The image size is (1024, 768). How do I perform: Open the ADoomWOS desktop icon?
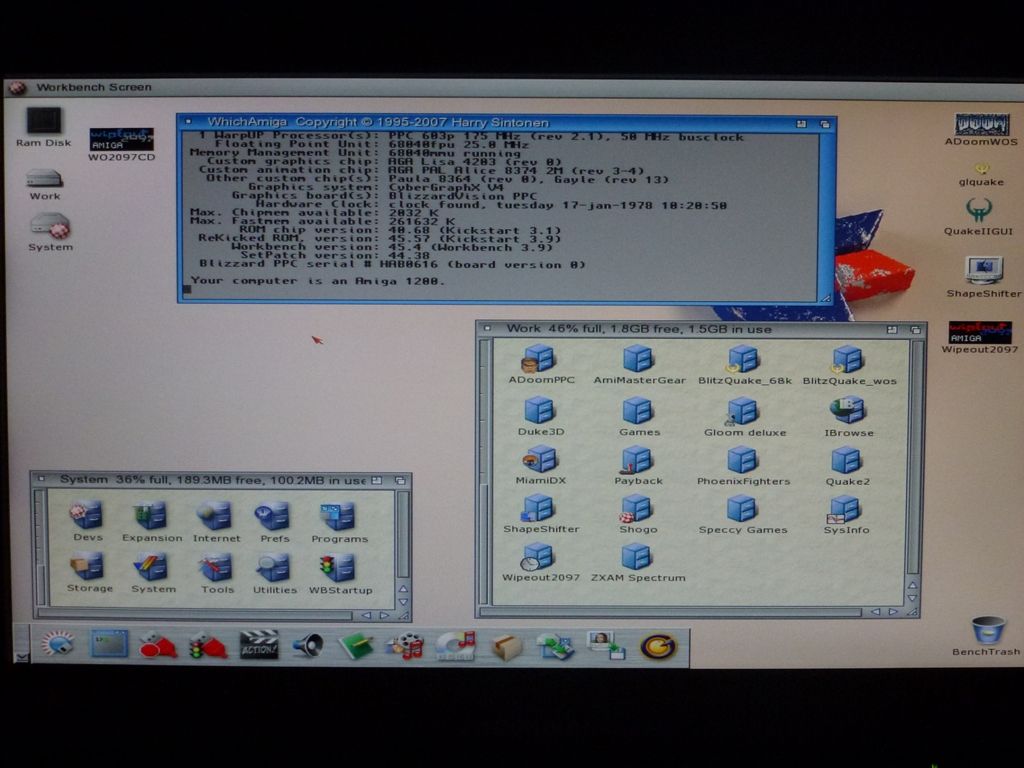(981, 125)
